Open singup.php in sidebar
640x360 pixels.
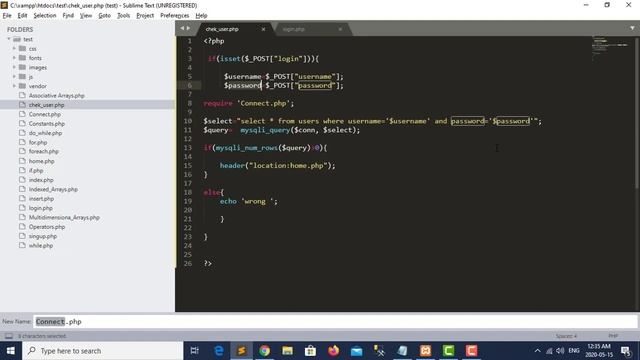42,236
